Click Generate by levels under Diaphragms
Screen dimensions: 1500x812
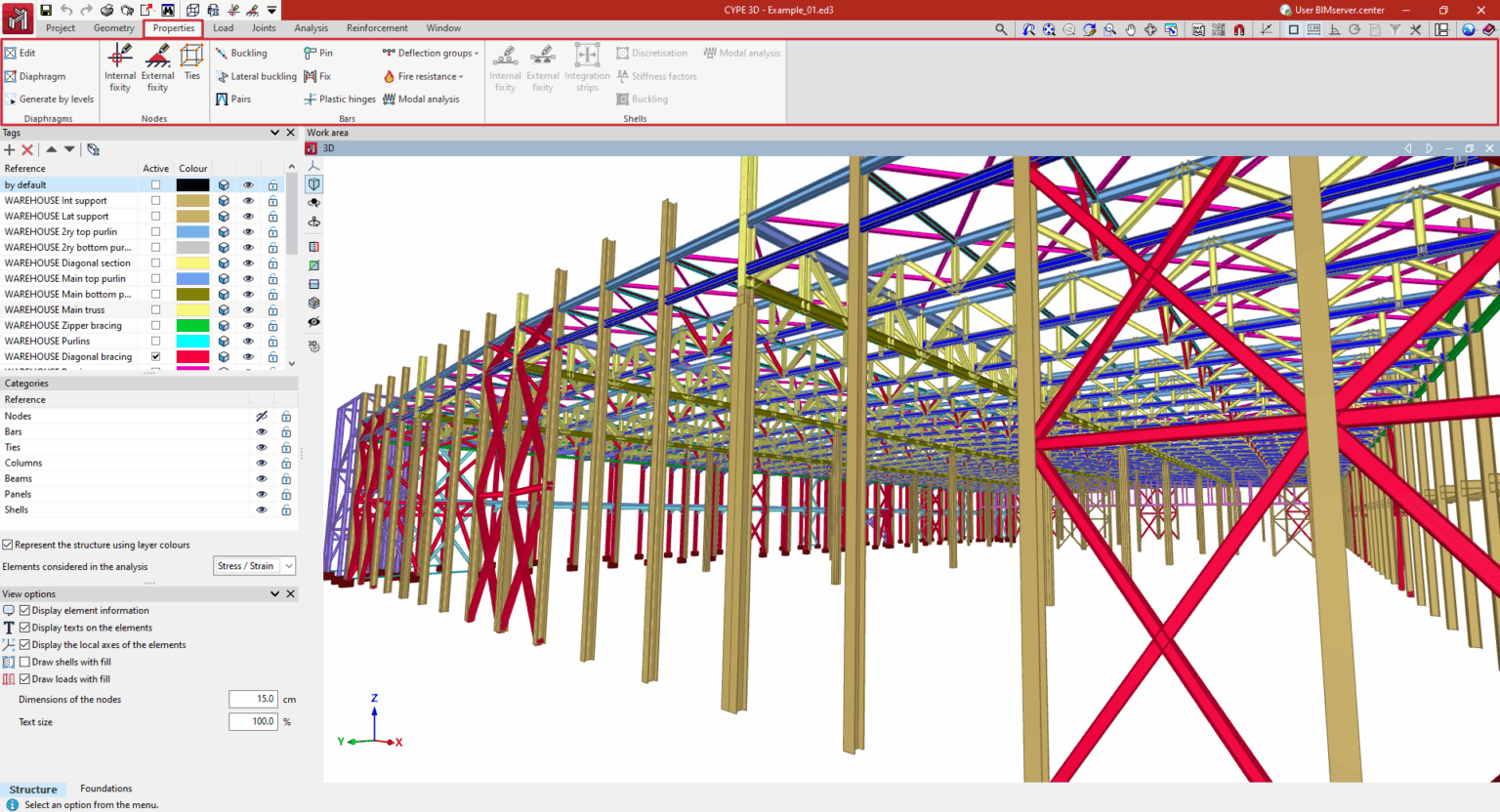[x=56, y=99]
